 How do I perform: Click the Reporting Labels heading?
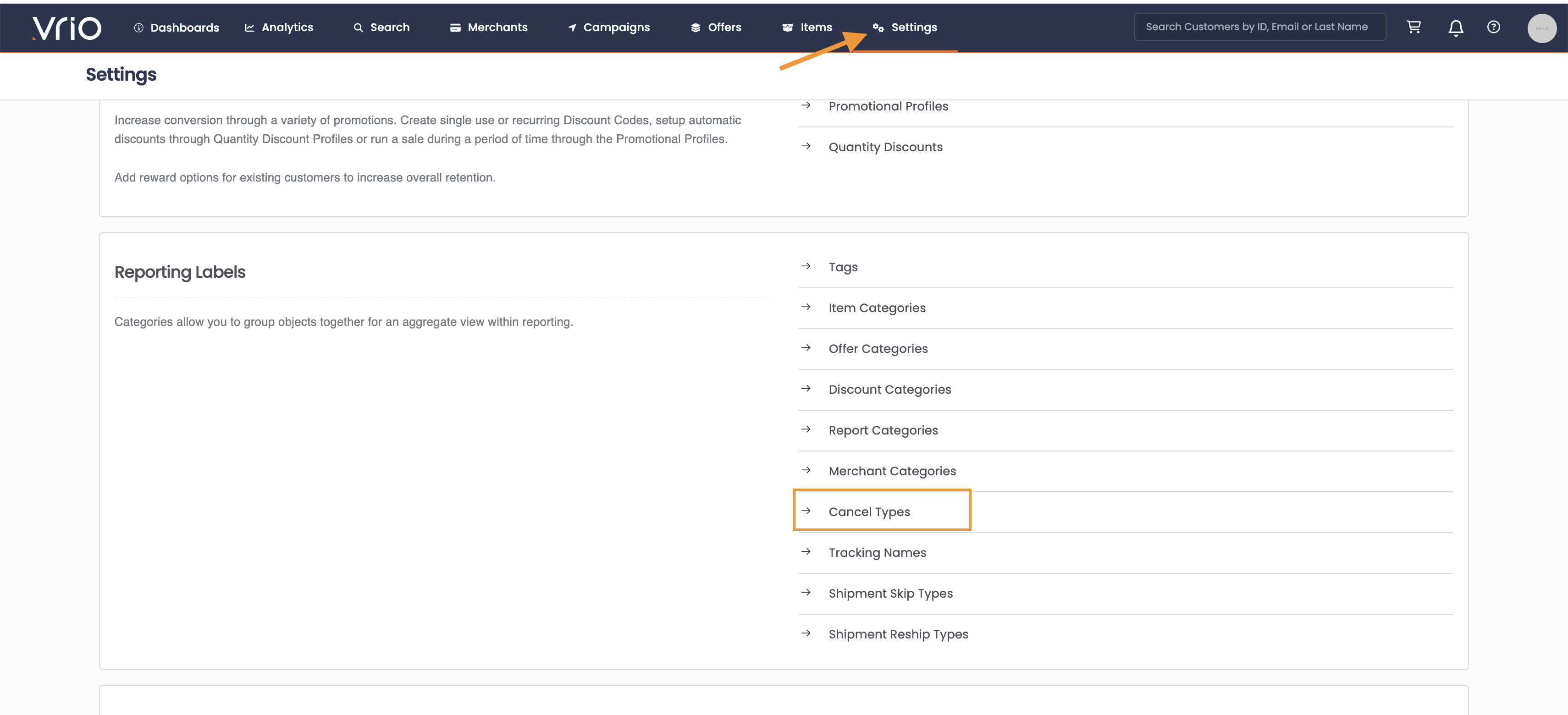click(x=180, y=272)
